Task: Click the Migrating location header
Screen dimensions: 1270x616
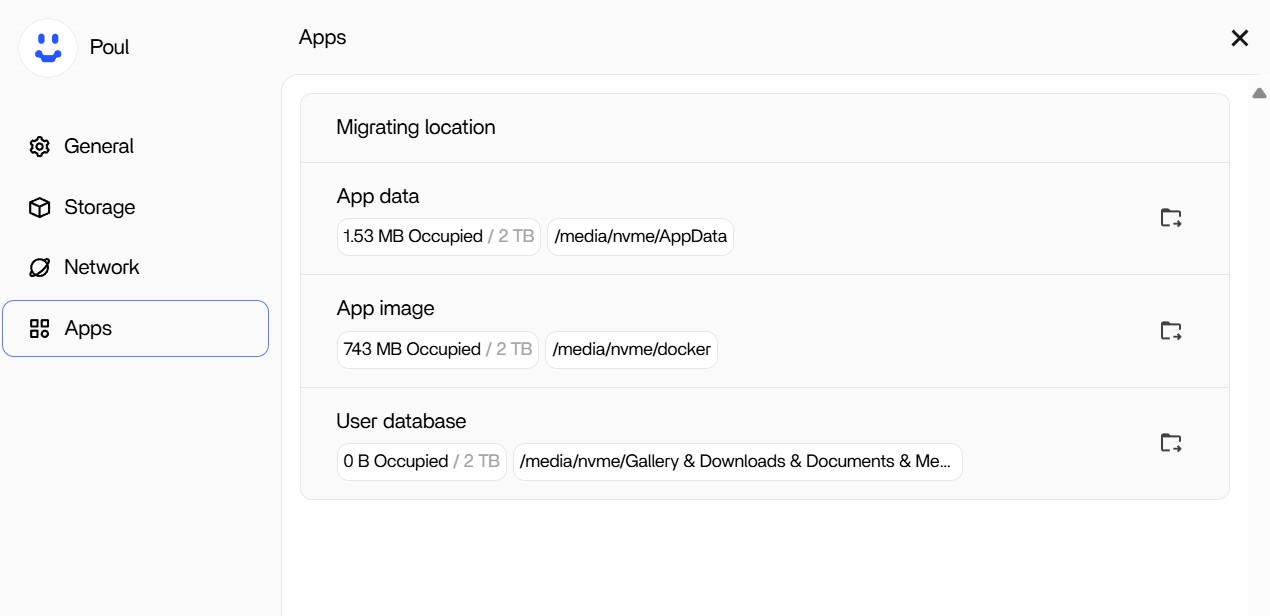Action: pos(416,128)
